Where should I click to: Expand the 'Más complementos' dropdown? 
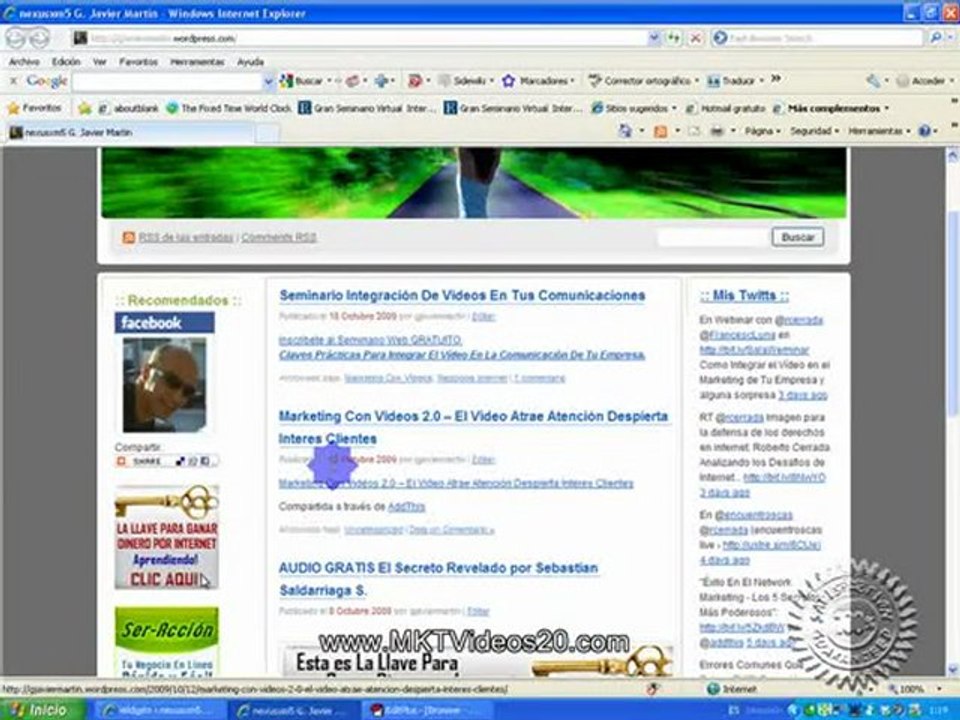tap(886, 108)
